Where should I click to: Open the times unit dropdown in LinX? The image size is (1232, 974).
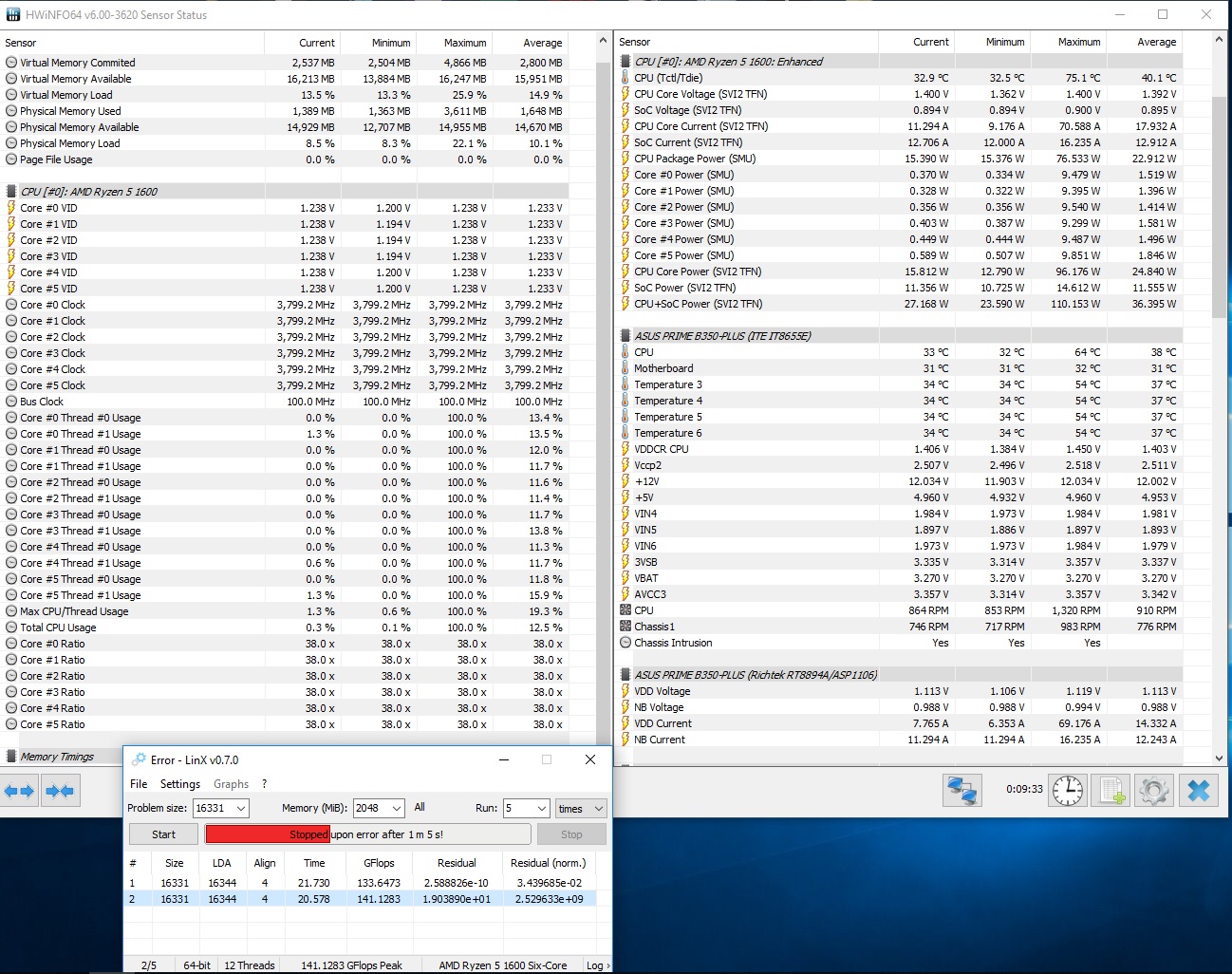[581, 808]
